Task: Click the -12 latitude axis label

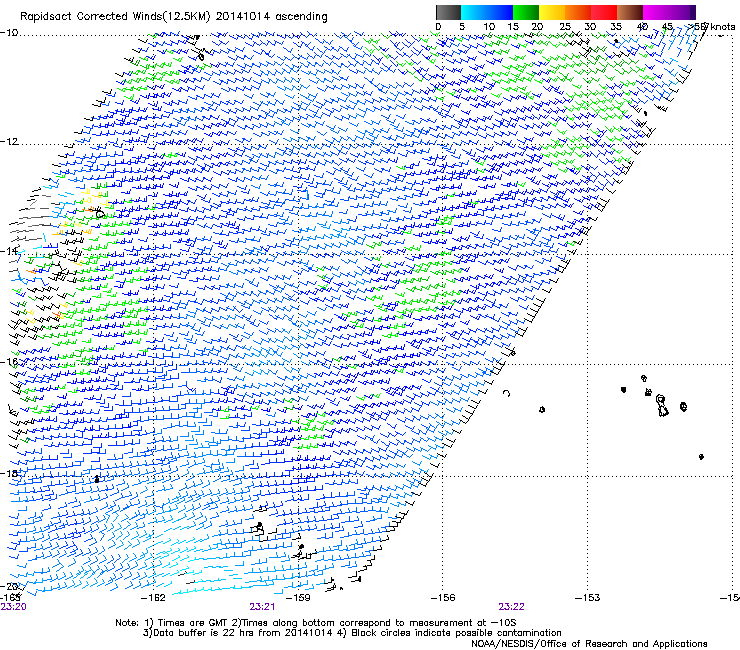Action: (x=9, y=142)
